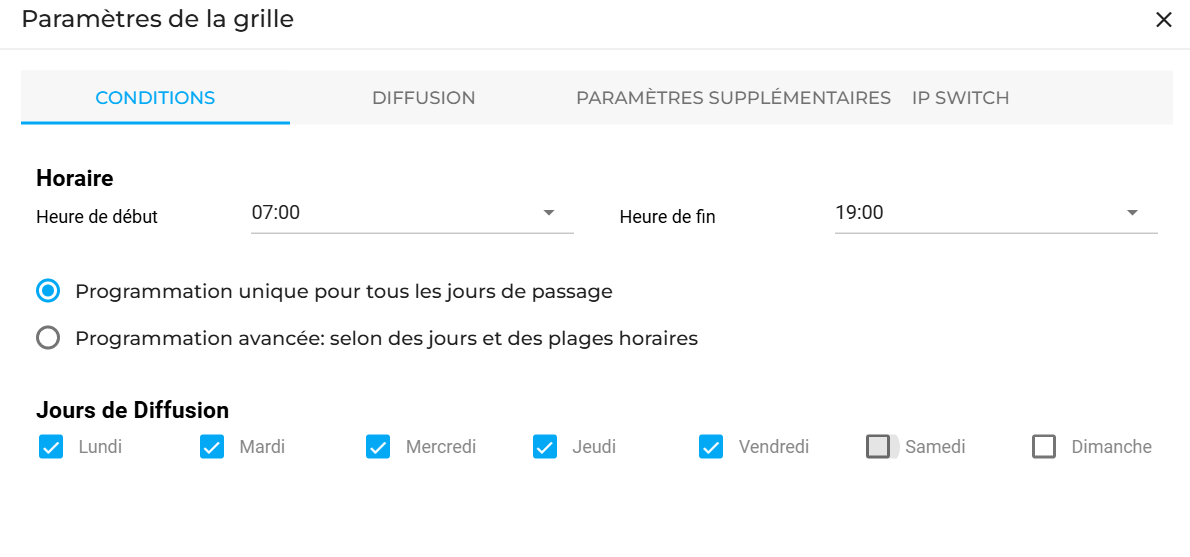Switch to the Conditions tab
Viewport: 1190px width, 557px height.
tap(155, 98)
